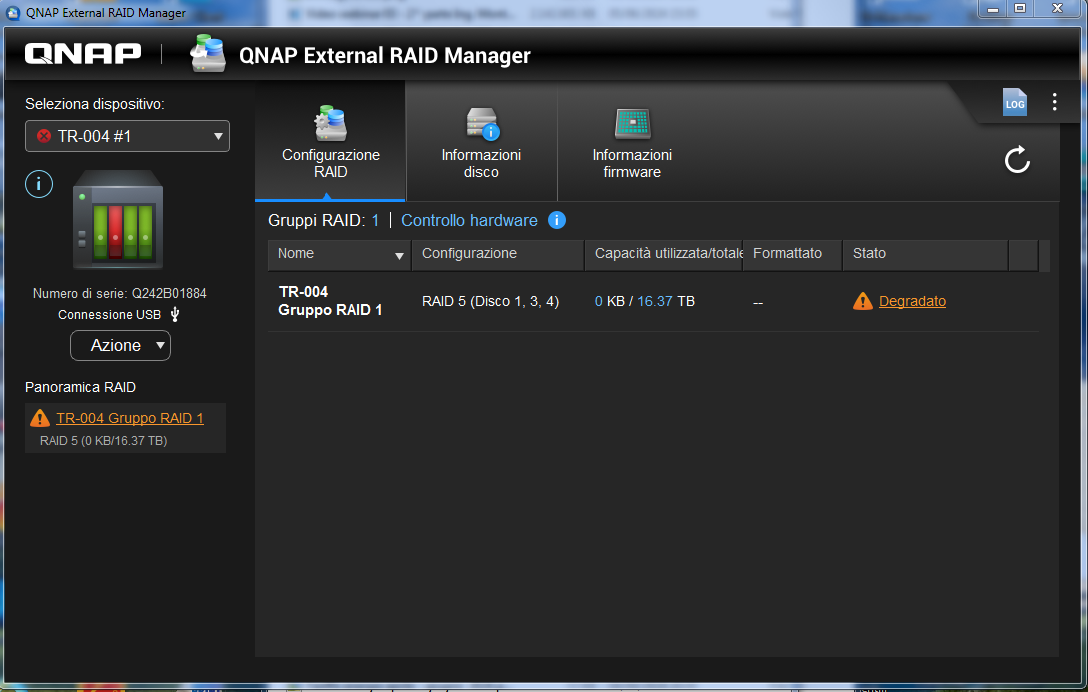Open the Informazioni firmware tab
Image resolution: width=1088 pixels, height=692 pixels.
[x=631, y=143]
